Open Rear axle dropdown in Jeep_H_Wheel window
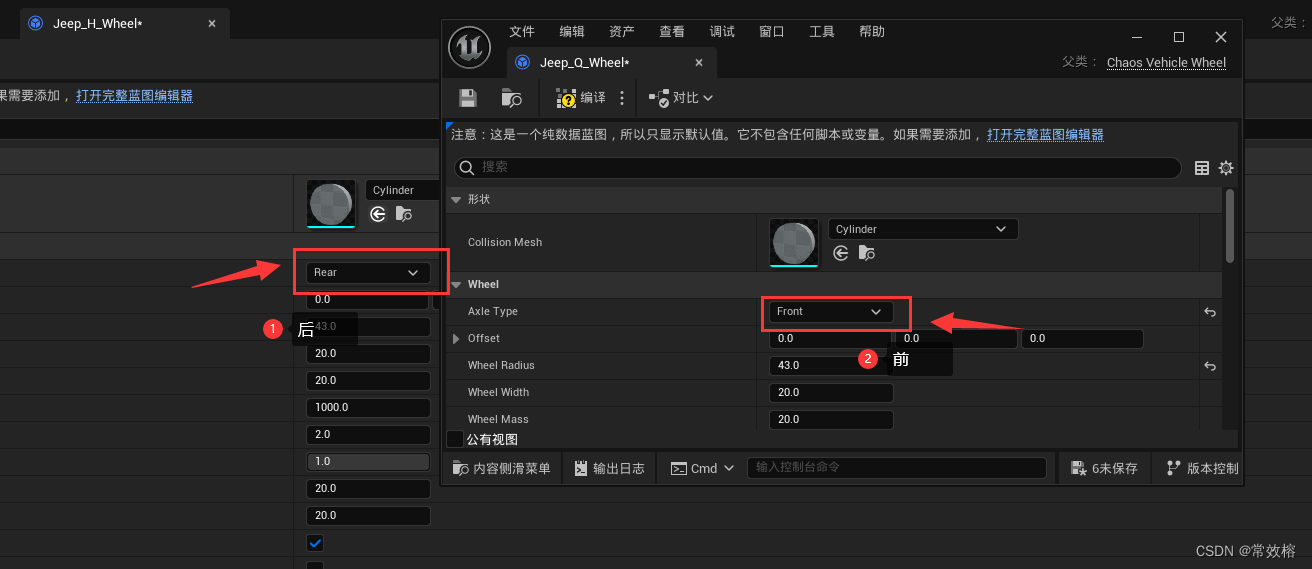The image size is (1312, 569). (x=368, y=272)
